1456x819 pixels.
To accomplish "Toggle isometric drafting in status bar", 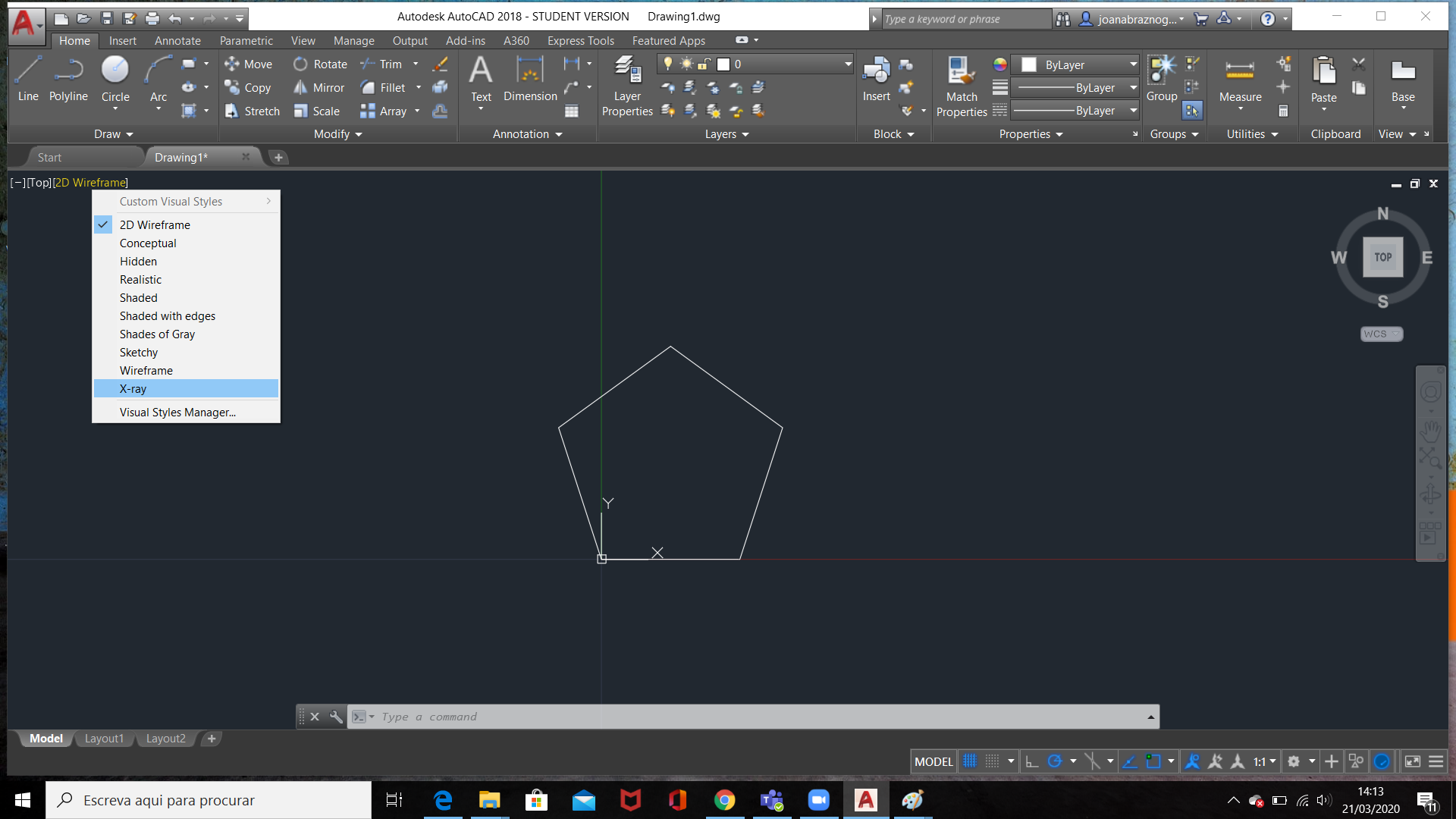I will click(1092, 761).
